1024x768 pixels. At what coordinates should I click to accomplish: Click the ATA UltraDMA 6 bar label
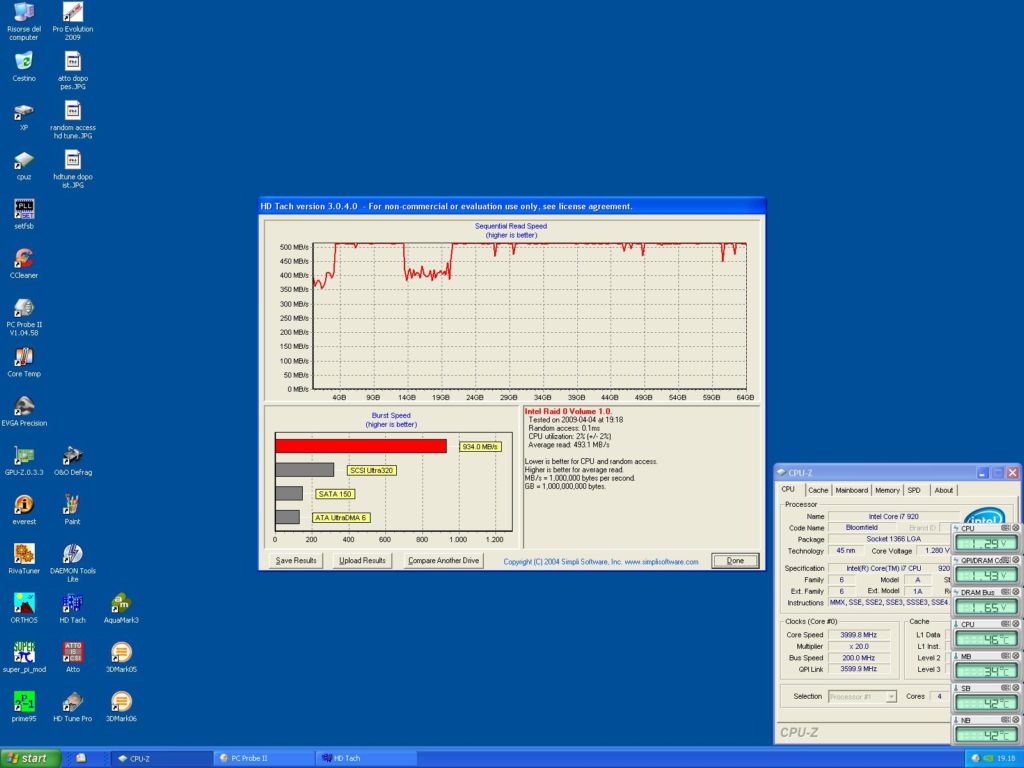click(341, 517)
